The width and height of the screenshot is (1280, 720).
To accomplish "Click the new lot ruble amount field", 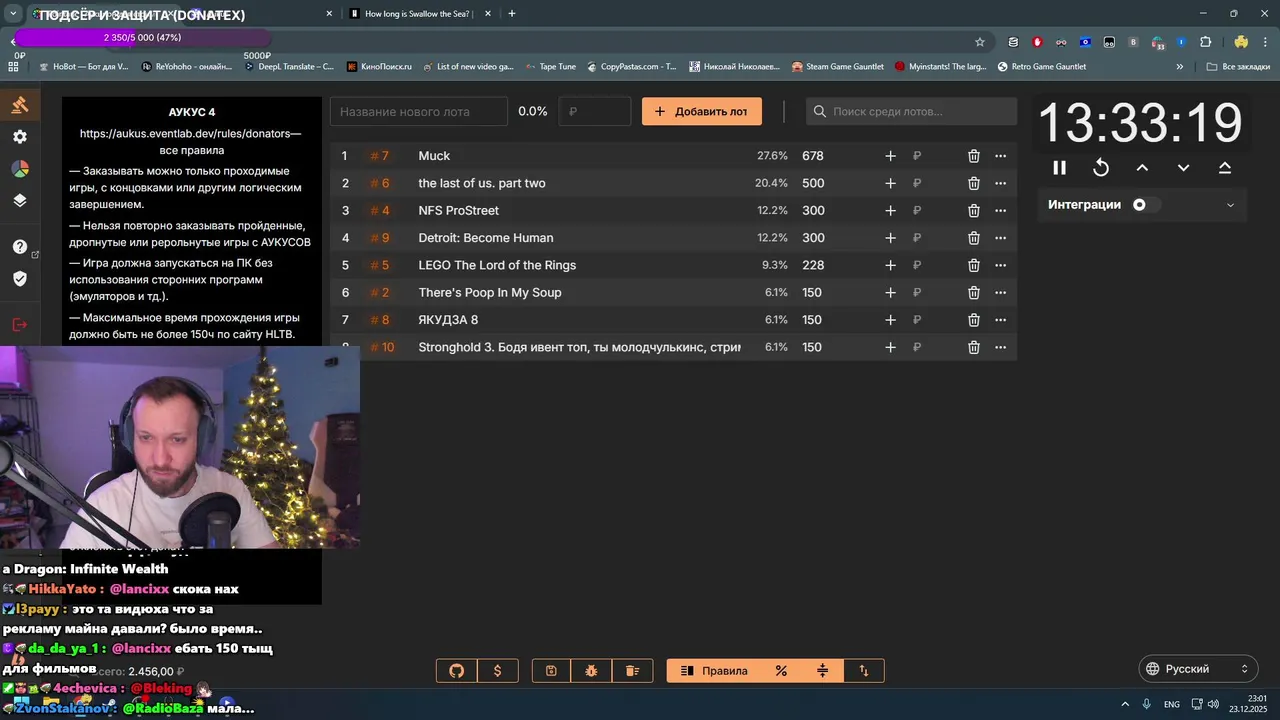I will (595, 111).
